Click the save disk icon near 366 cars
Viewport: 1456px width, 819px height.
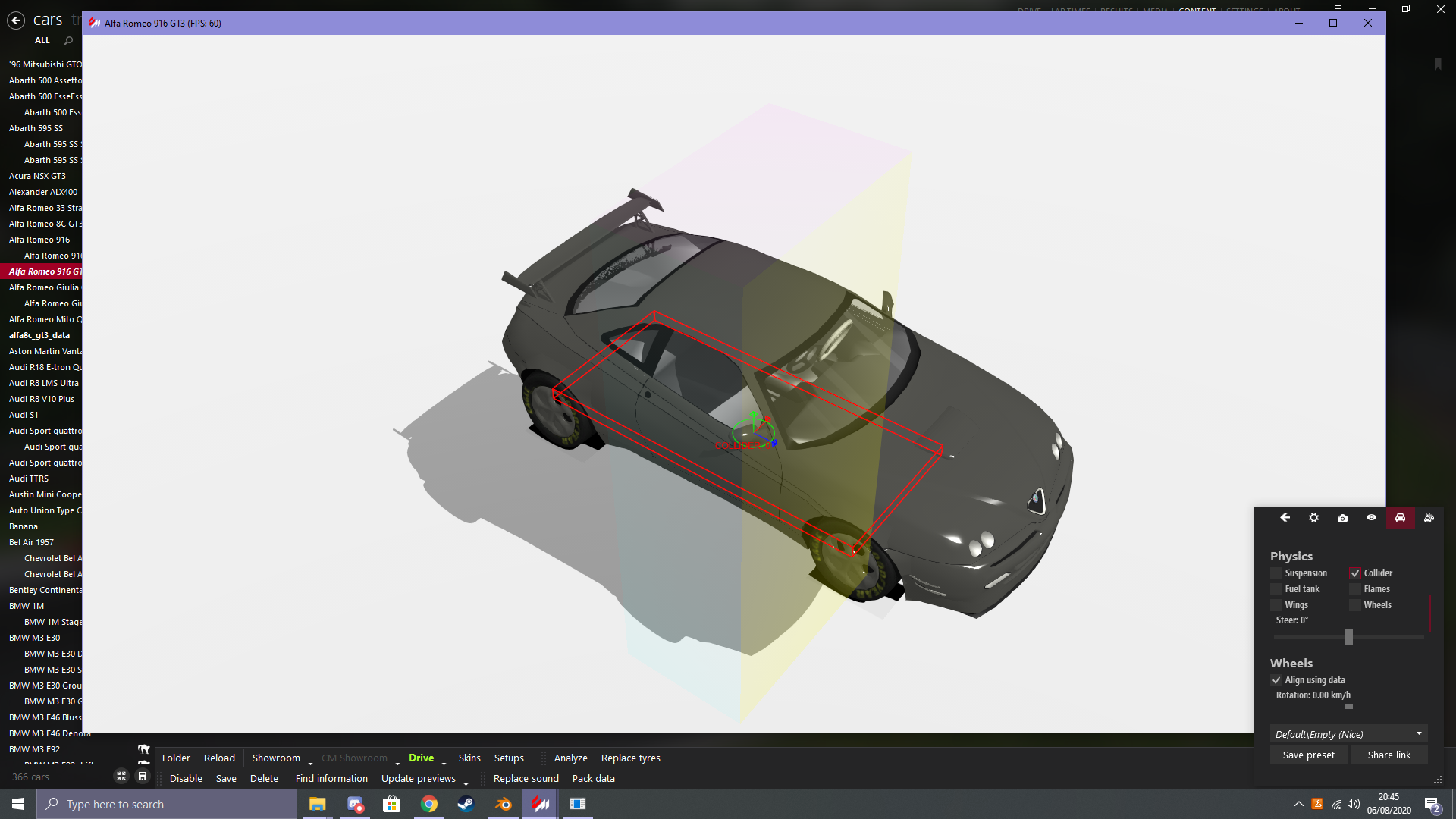click(143, 776)
